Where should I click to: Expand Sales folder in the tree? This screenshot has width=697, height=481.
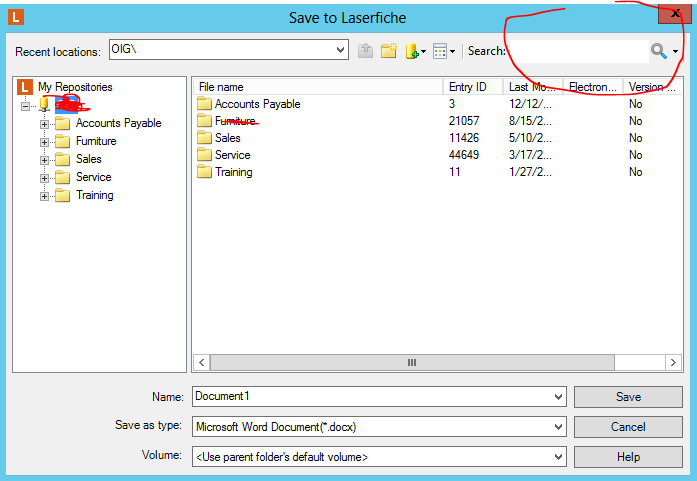click(x=44, y=160)
